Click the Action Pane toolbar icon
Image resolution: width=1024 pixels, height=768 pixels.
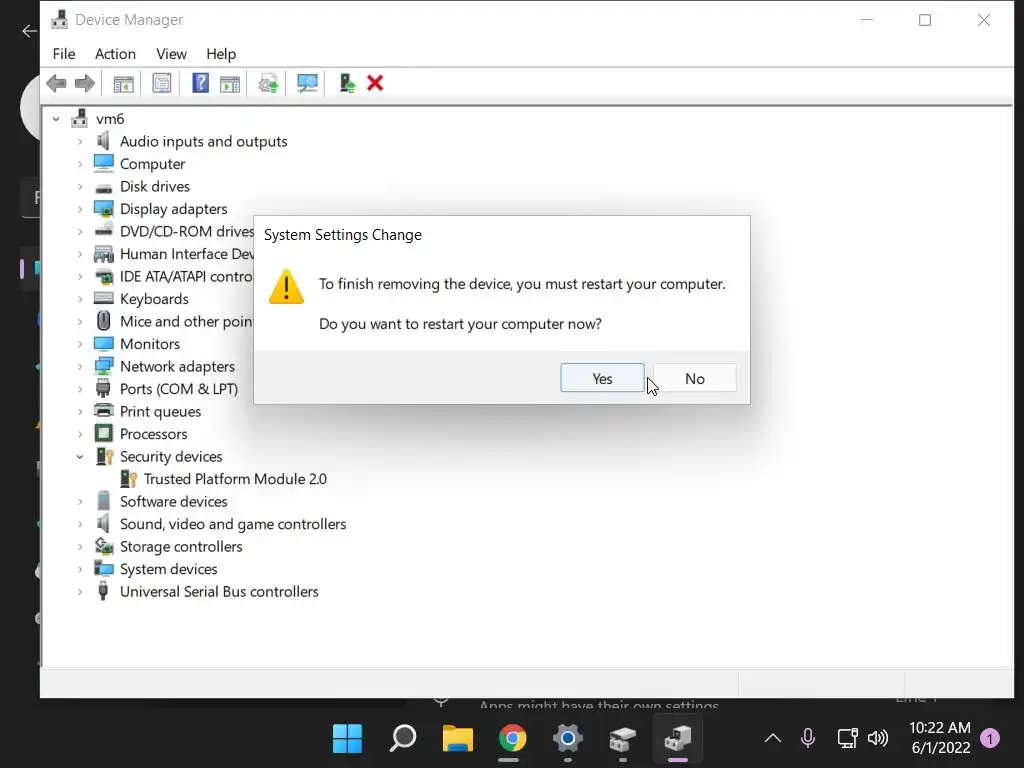click(230, 83)
